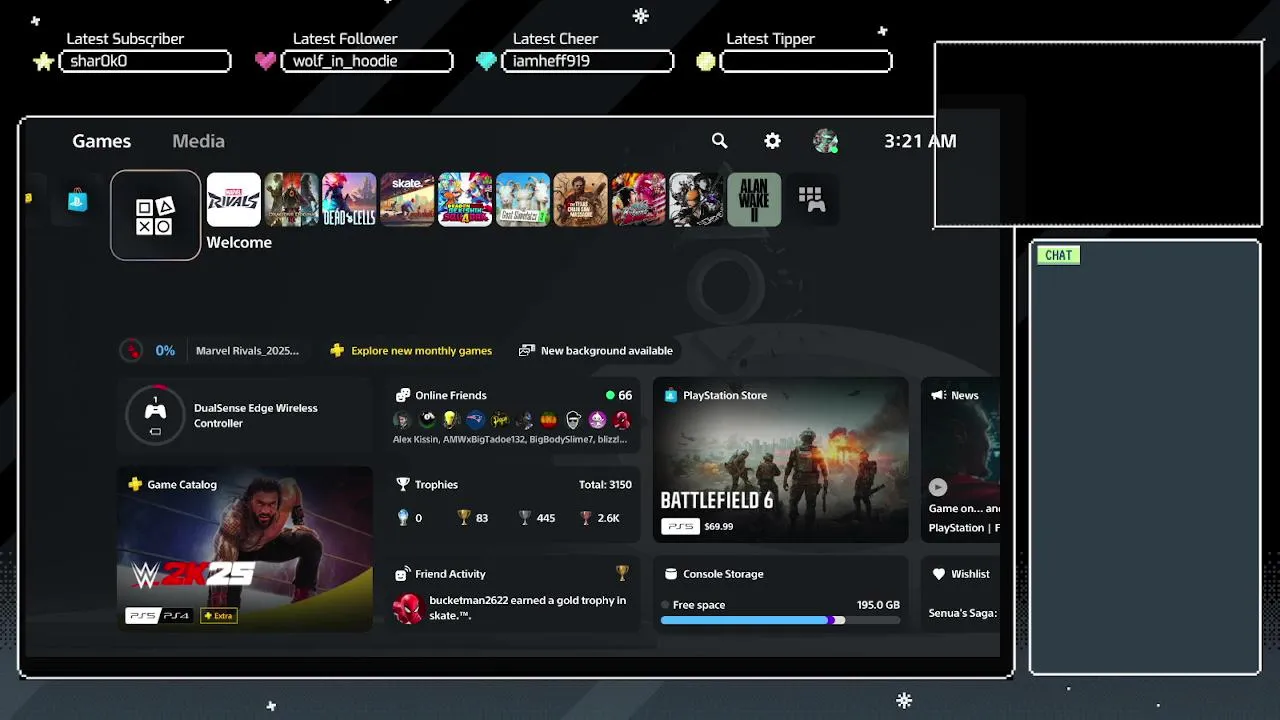Image resolution: width=1280 pixels, height=720 pixels.
Task: Open the PlayStation Store bag icon
Action: (77, 200)
